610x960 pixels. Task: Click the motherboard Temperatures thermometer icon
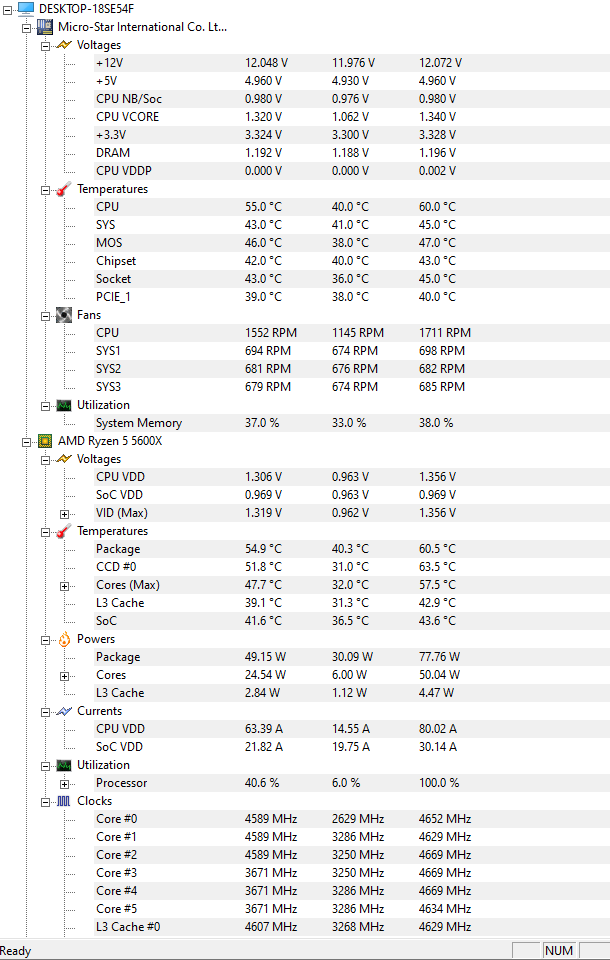pyautogui.click(x=64, y=189)
